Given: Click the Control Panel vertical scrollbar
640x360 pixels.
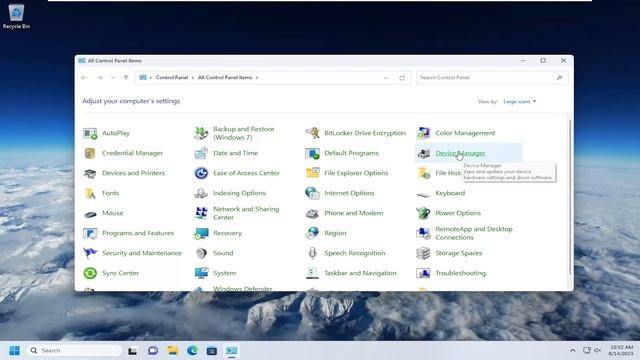Looking at the screenshot, I should [570, 197].
